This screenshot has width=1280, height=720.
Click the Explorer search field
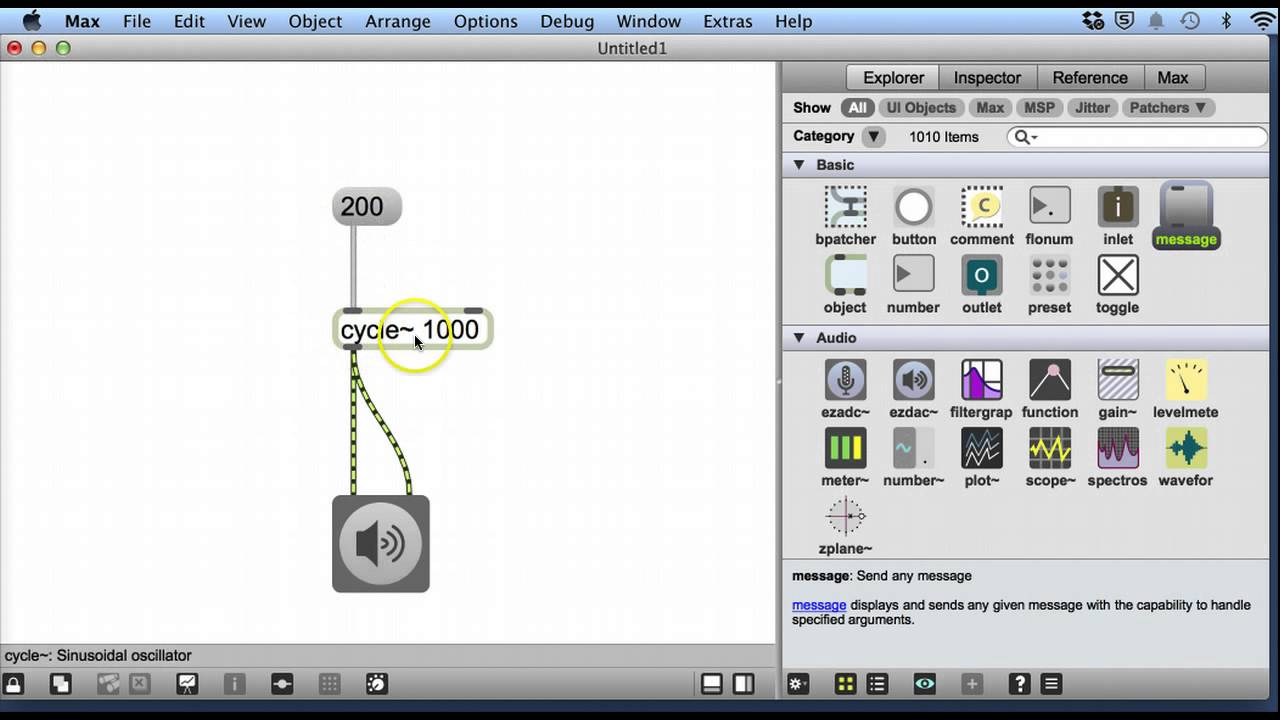(x=1137, y=137)
